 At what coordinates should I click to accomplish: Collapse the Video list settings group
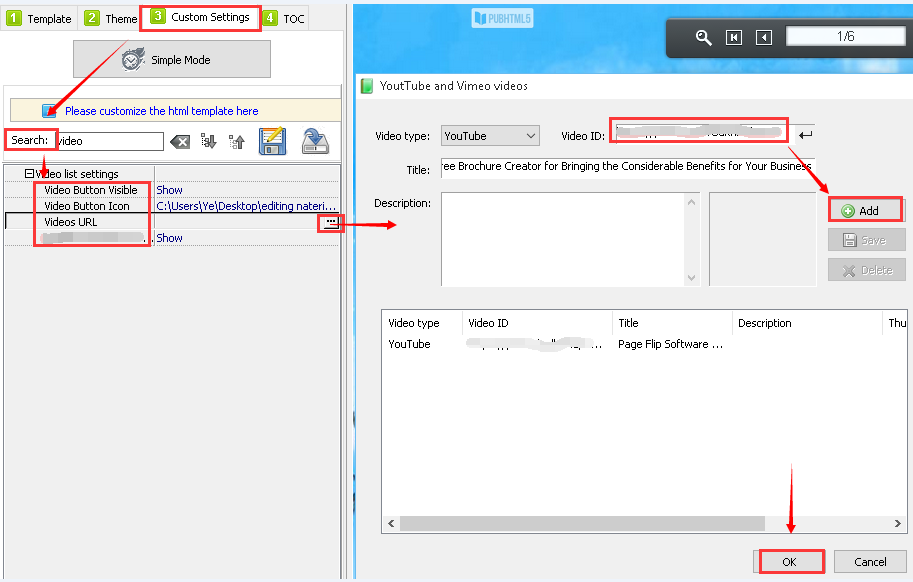pyautogui.click(x=30, y=174)
